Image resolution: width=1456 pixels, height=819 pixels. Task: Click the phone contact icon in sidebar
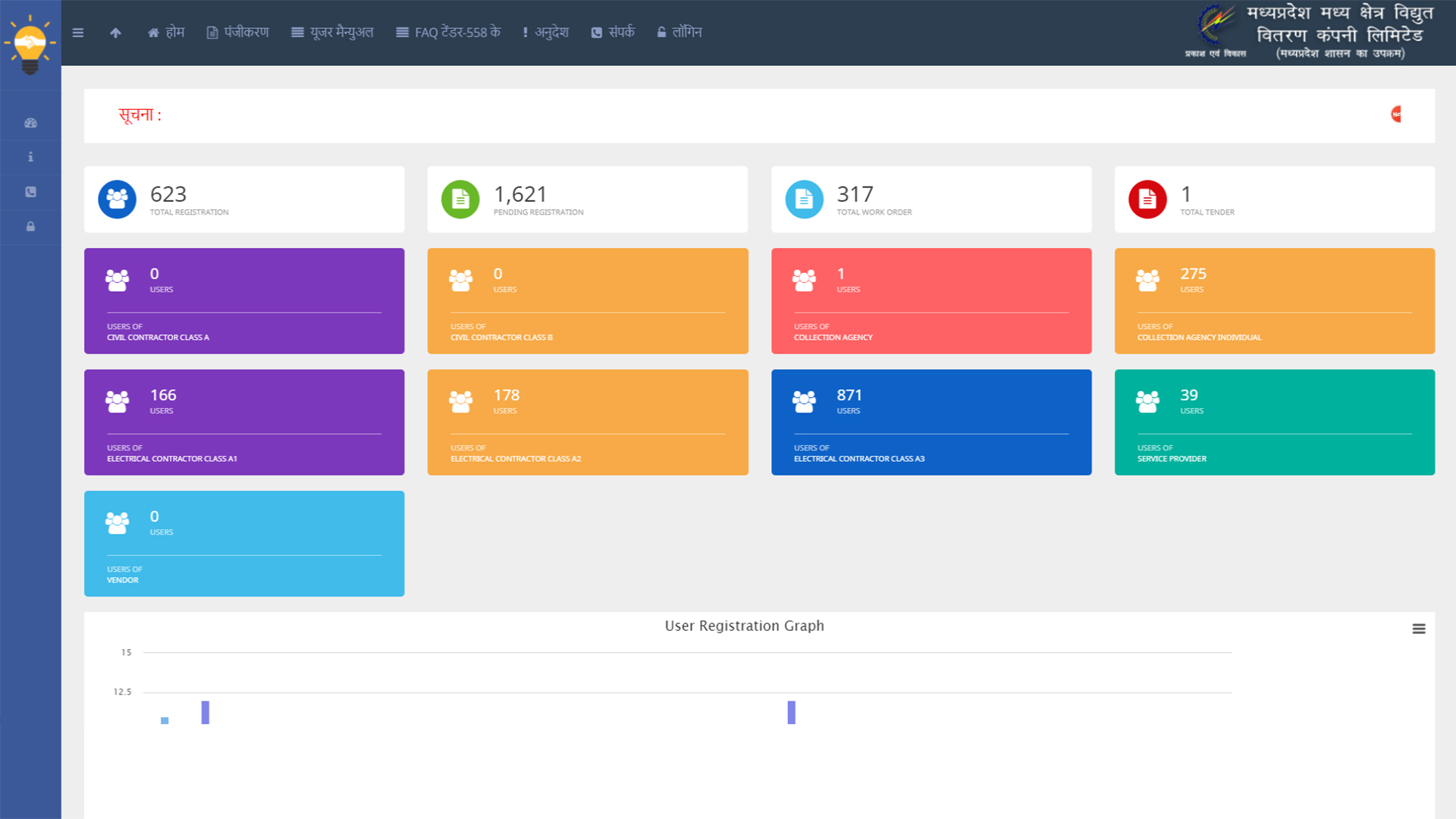click(30, 192)
